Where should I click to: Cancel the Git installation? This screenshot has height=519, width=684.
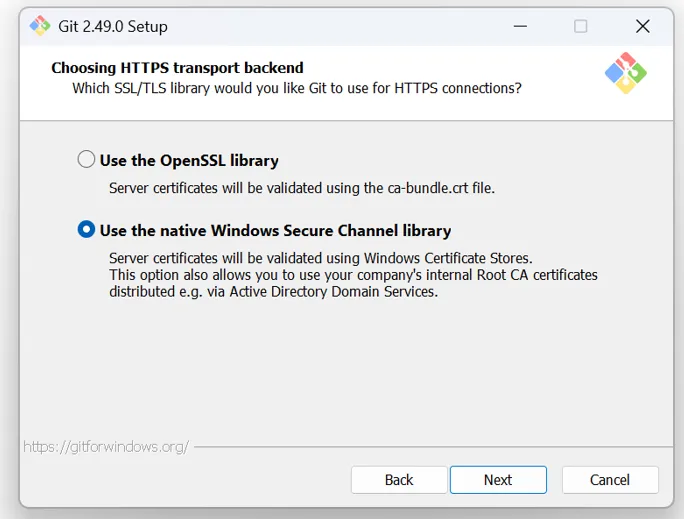click(x=610, y=480)
